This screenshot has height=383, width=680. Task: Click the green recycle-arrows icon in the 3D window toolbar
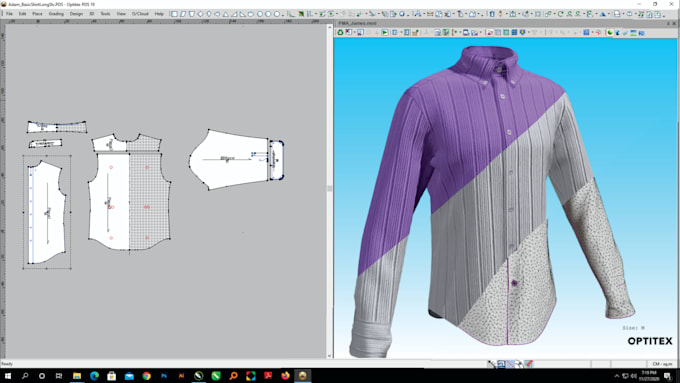(340, 33)
